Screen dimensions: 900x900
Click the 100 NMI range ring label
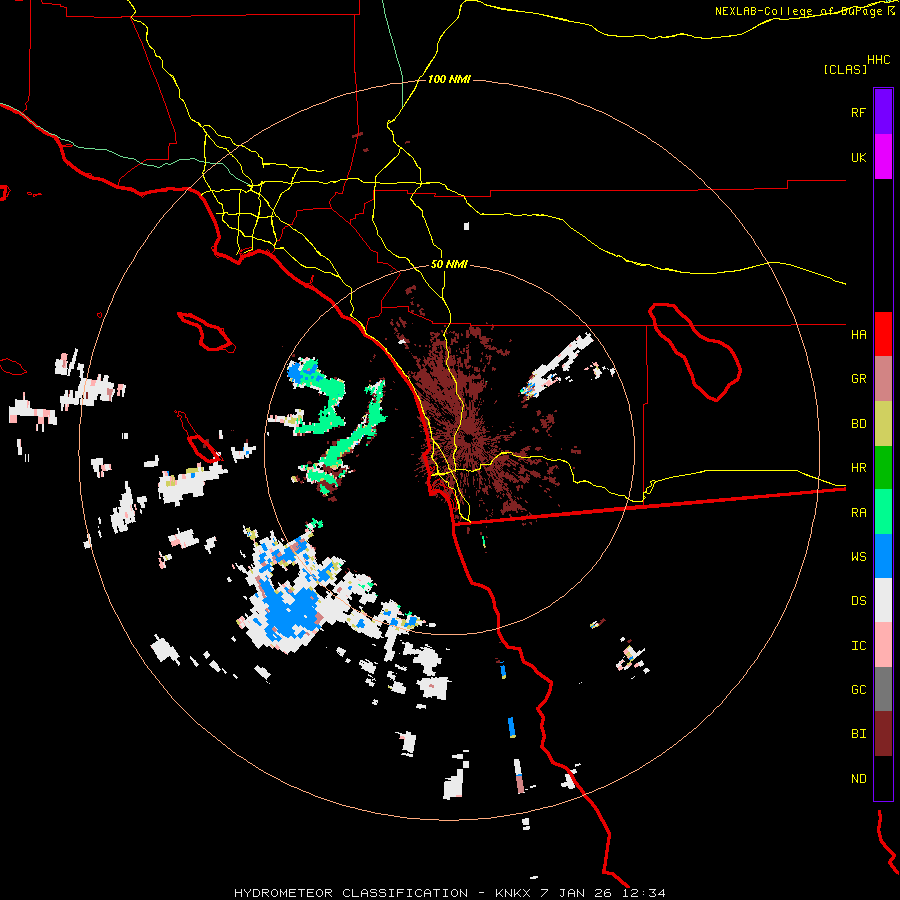449,79
